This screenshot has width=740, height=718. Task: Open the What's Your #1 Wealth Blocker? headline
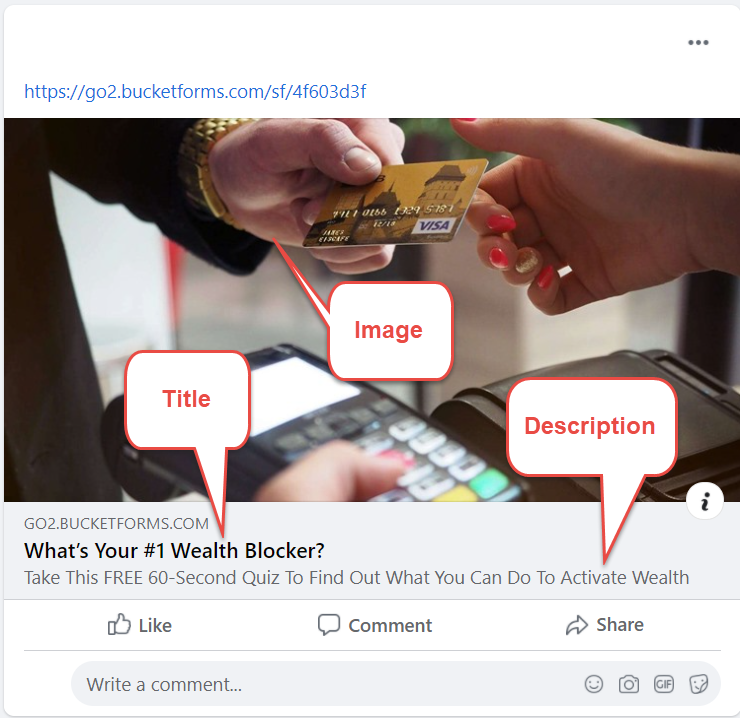[174, 551]
